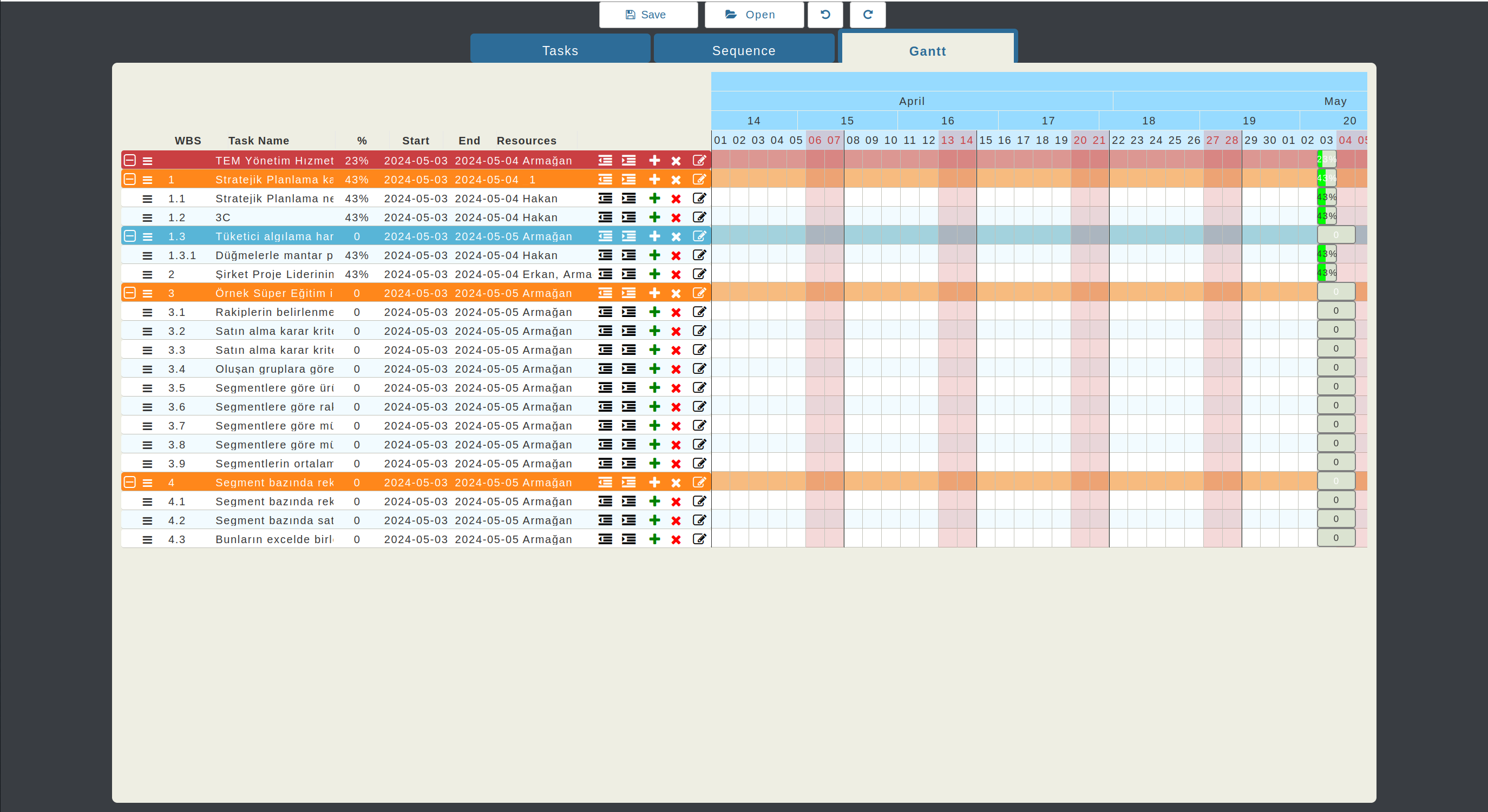This screenshot has width=1488, height=812.
Task: Switch to the Tasks tab
Action: (x=560, y=51)
